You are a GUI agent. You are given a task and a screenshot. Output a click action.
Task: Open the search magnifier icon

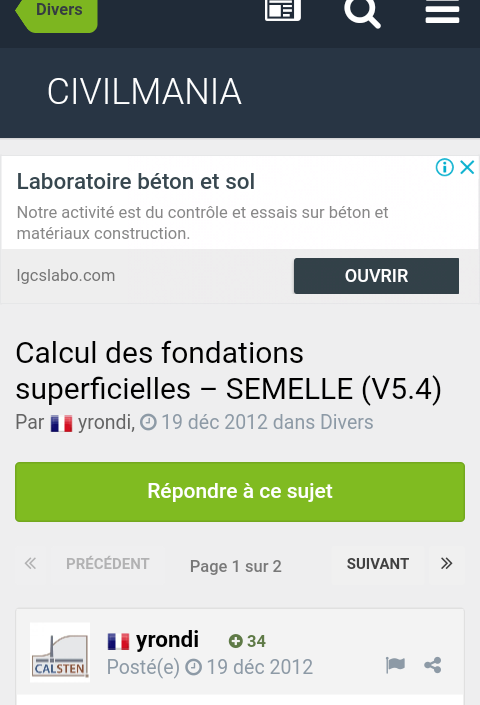pyautogui.click(x=362, y=12)
